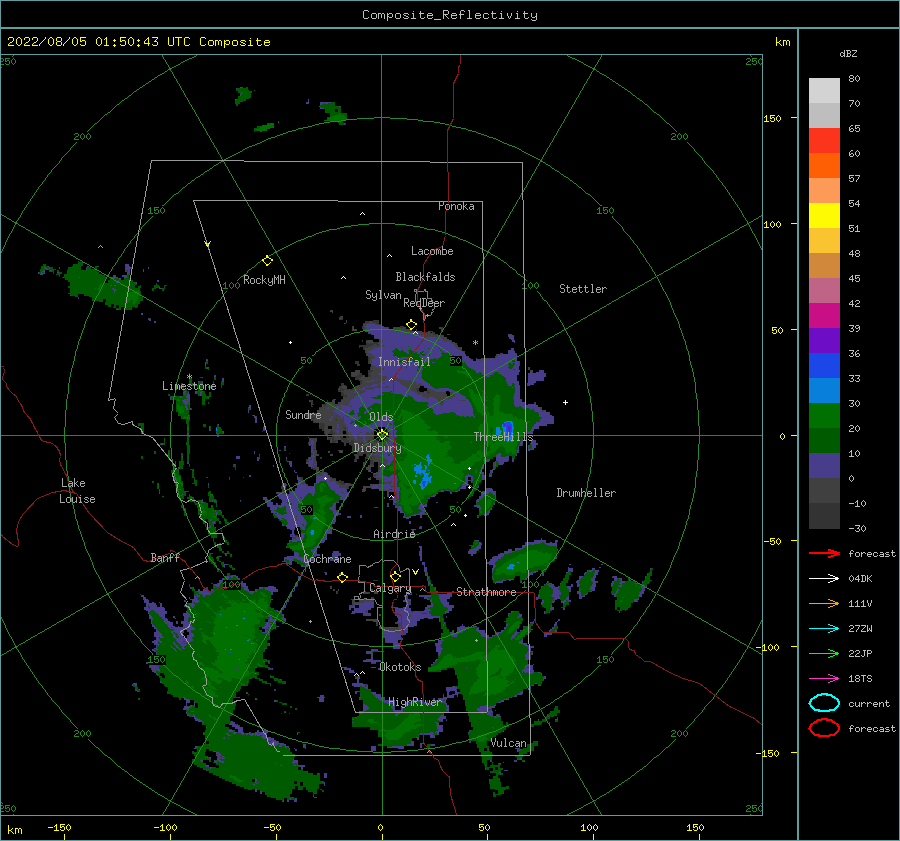Click the Lake Louise label
The image size is (900, 841).
tap(77, 491)
